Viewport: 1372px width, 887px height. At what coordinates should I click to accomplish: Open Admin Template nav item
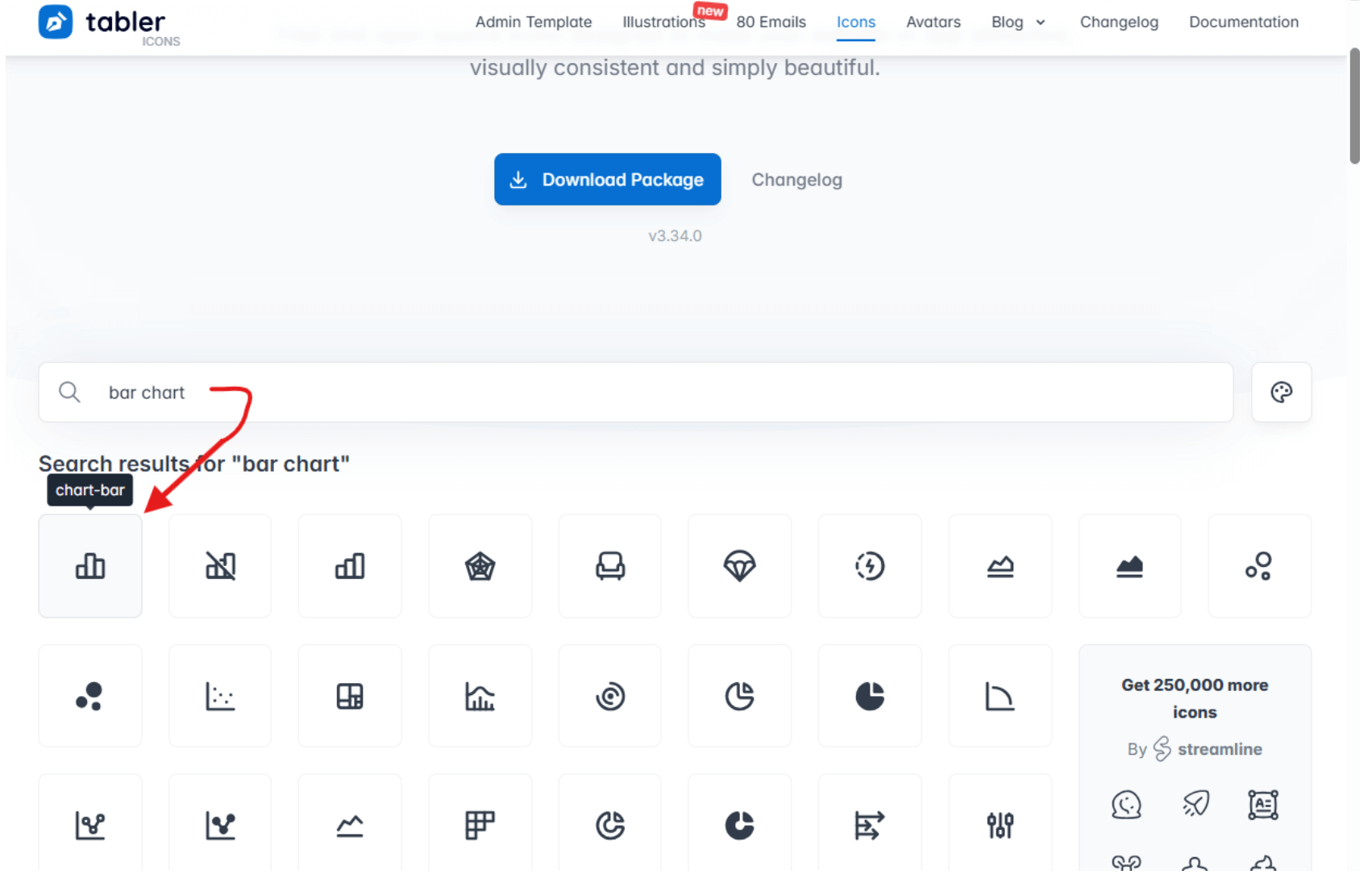tap(534, 22)
